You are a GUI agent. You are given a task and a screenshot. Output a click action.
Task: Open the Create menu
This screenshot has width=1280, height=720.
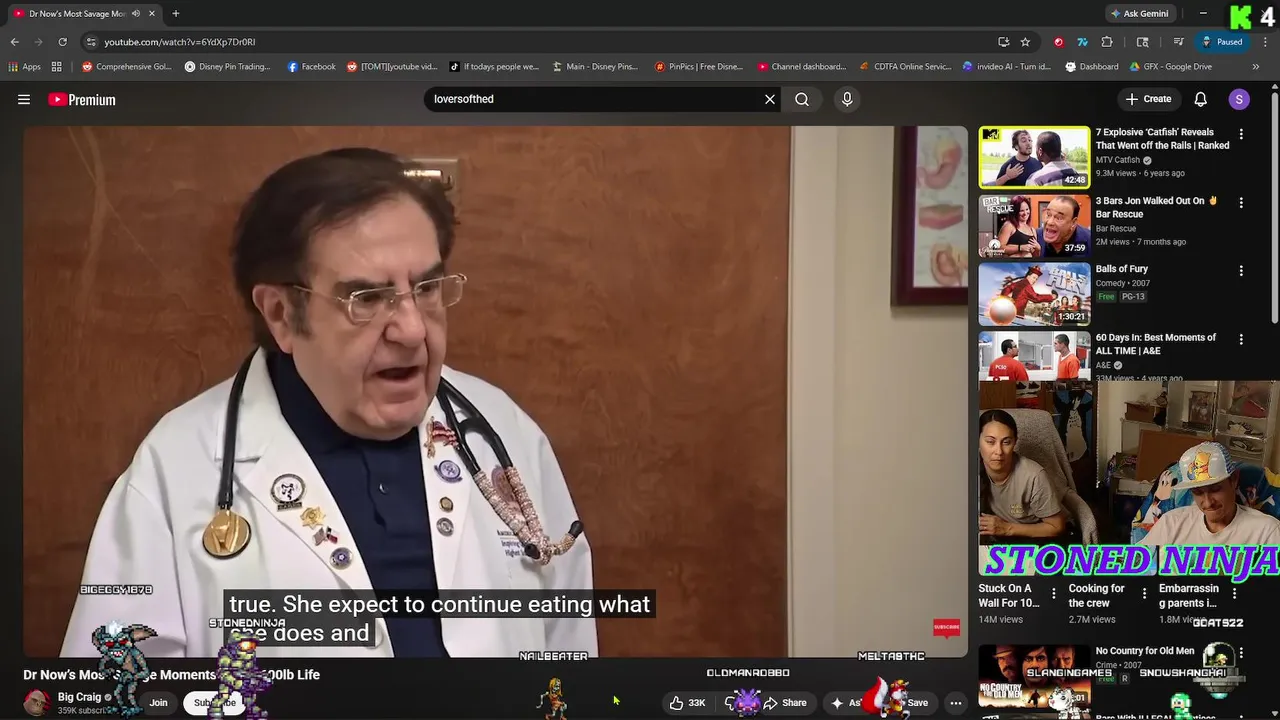click(x=1148, y=99)
